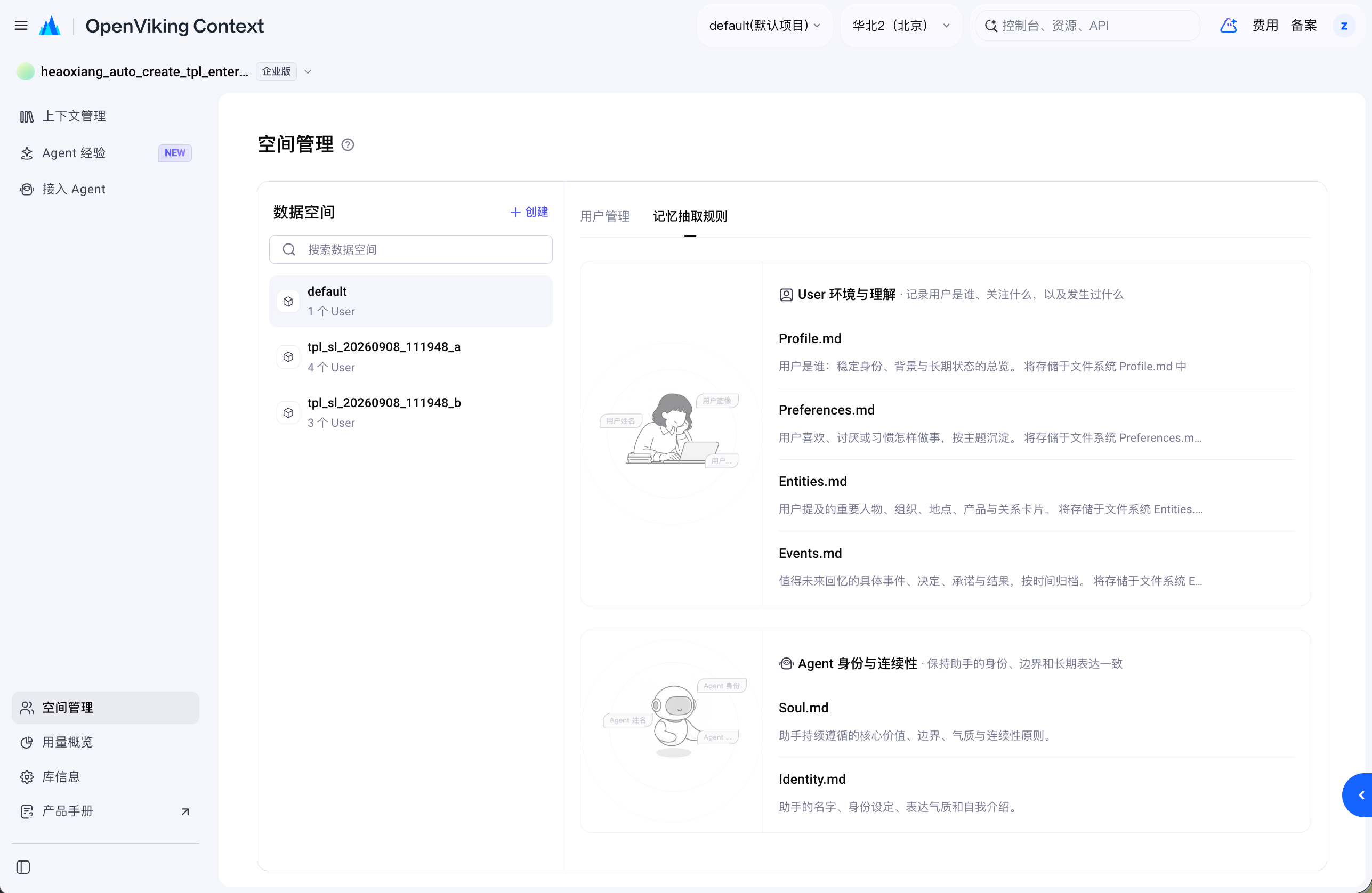Open 用量概览 in the sidebar
1372x893 pixels.
tap(106, 742)
